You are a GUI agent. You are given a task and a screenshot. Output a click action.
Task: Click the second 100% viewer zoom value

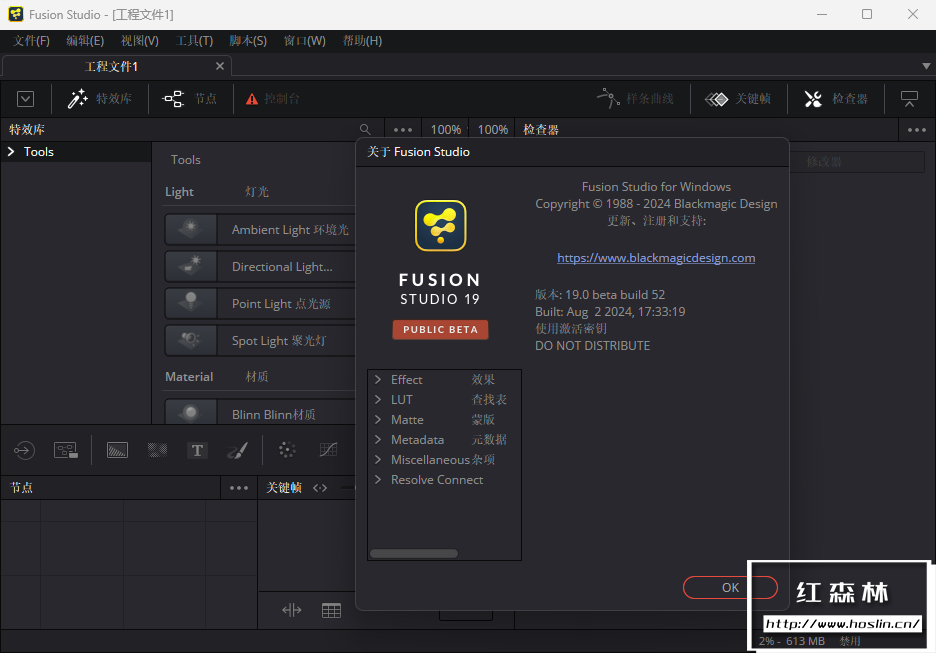pos(492,130)
